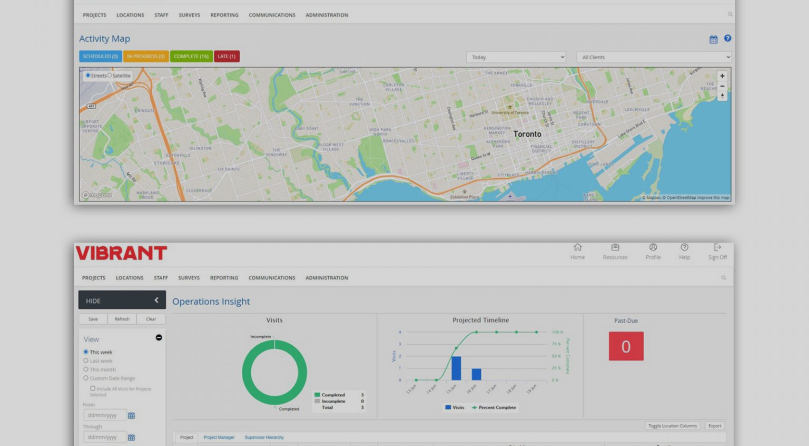
Task: Open STAFF menu in Operations Insight window
Action: 160,278
